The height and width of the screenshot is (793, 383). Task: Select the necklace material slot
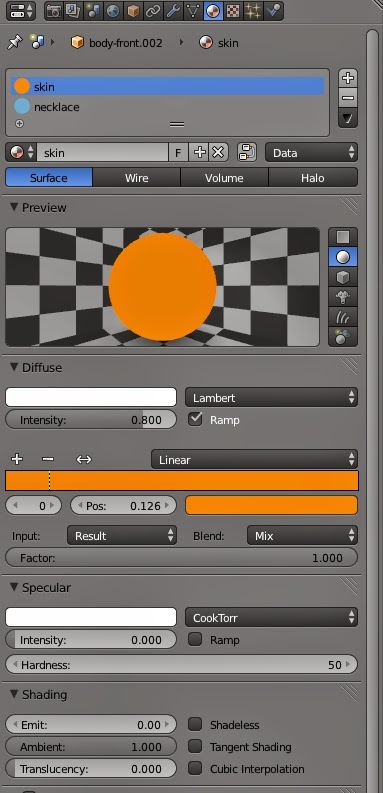click(x=167, y=107)
